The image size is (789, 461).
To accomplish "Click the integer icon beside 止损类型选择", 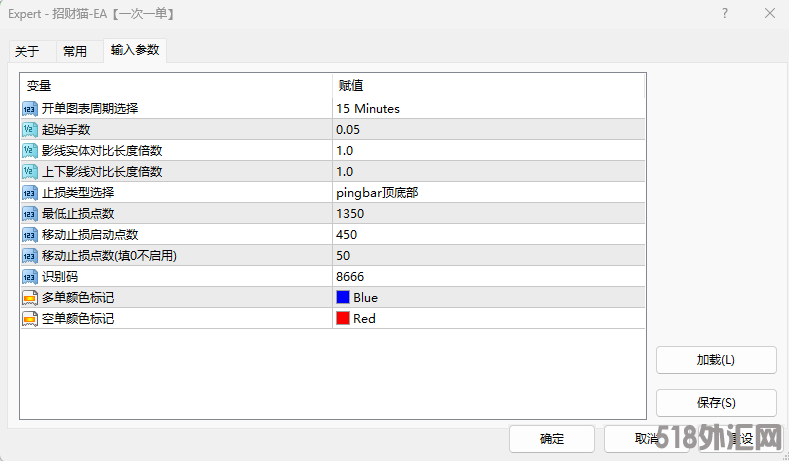I will tap(30, 193).
